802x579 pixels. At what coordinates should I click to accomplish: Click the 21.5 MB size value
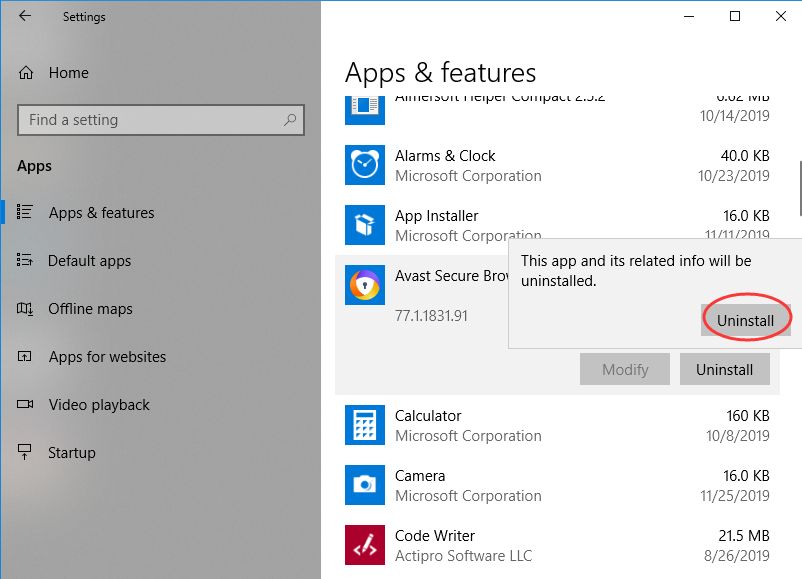point(744,536)
